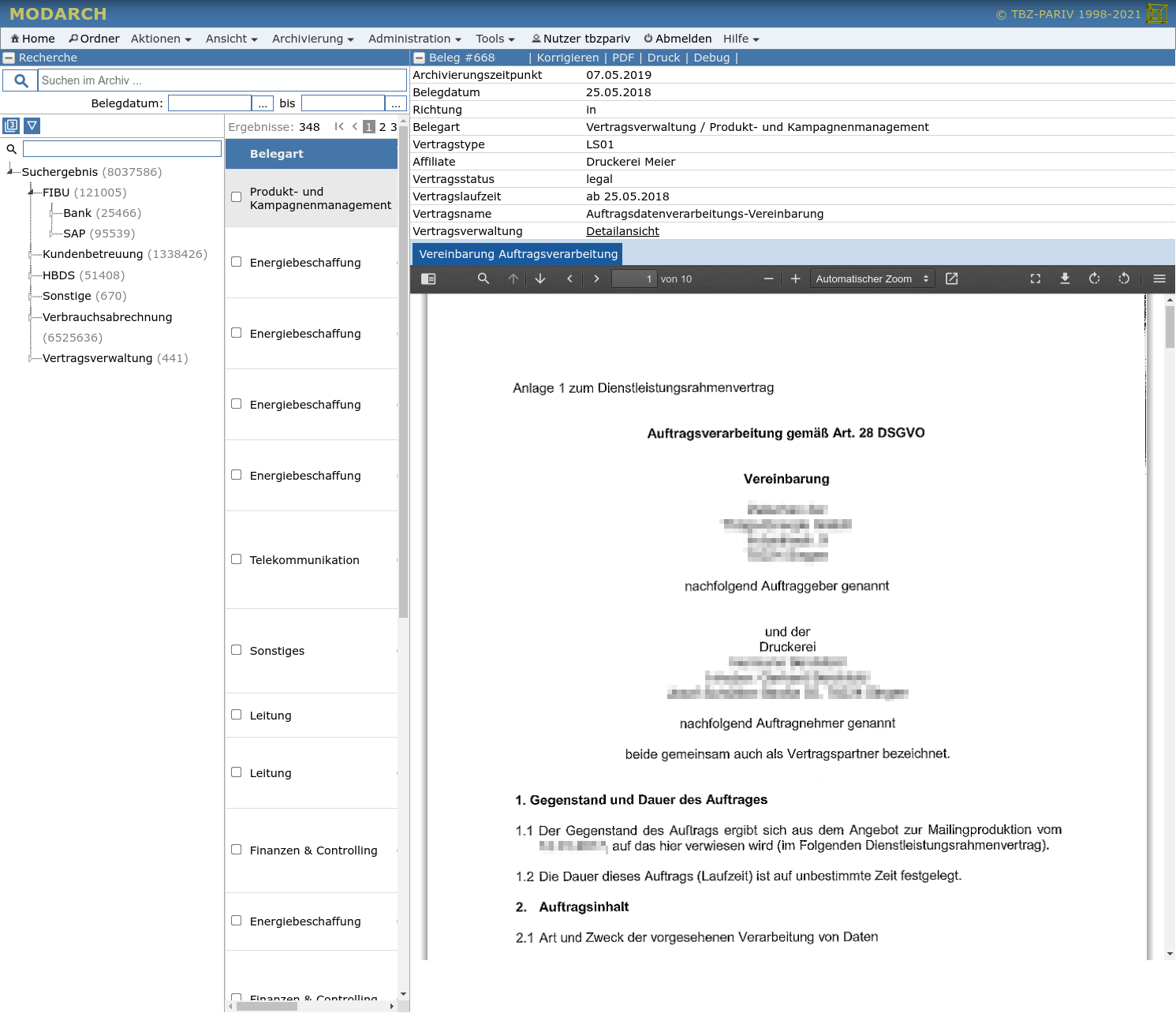Open the Tools menu
This screenshot has height=1013, width=1176.
(x=495, y=39)
